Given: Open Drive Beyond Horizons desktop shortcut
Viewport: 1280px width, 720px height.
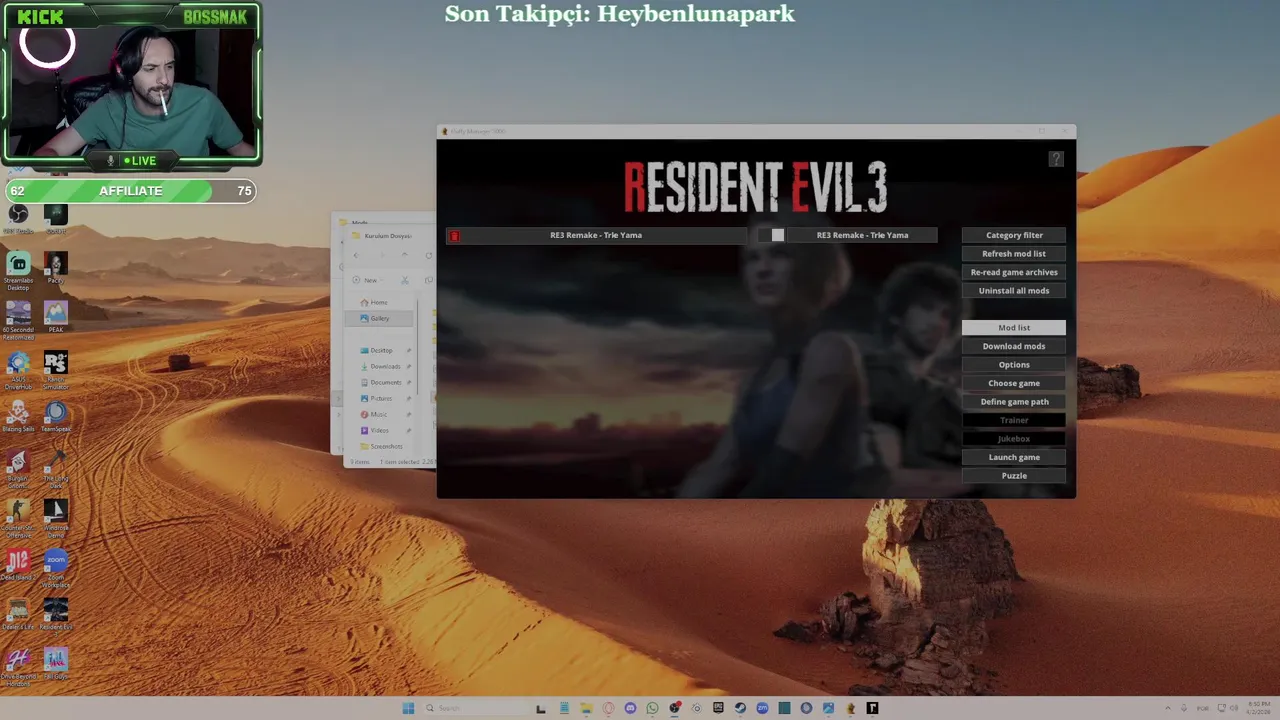Looking at the screenshot, I should pyautogui.click(x=18, y=666).
